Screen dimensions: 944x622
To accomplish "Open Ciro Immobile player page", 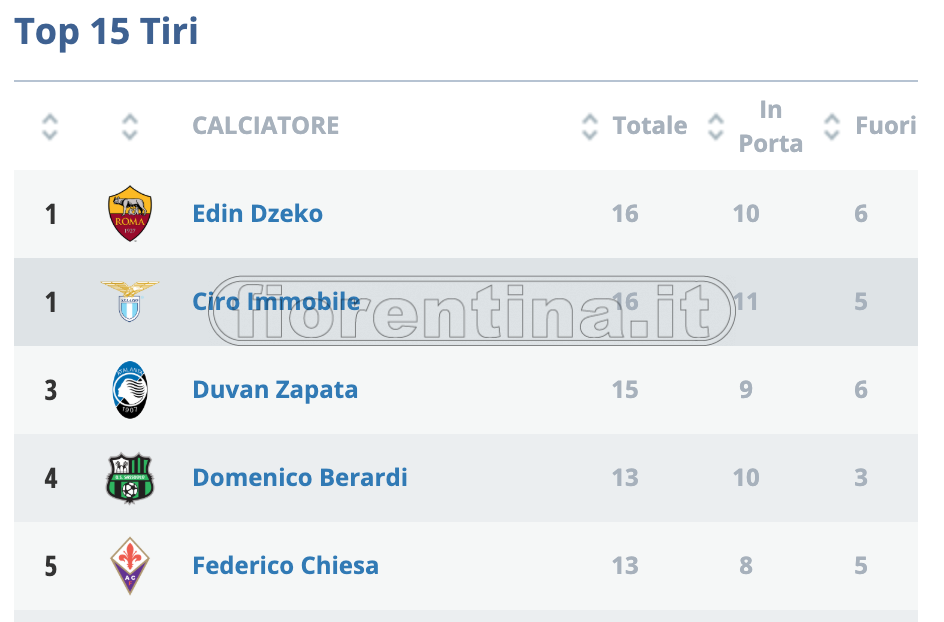I will point(276,301).
